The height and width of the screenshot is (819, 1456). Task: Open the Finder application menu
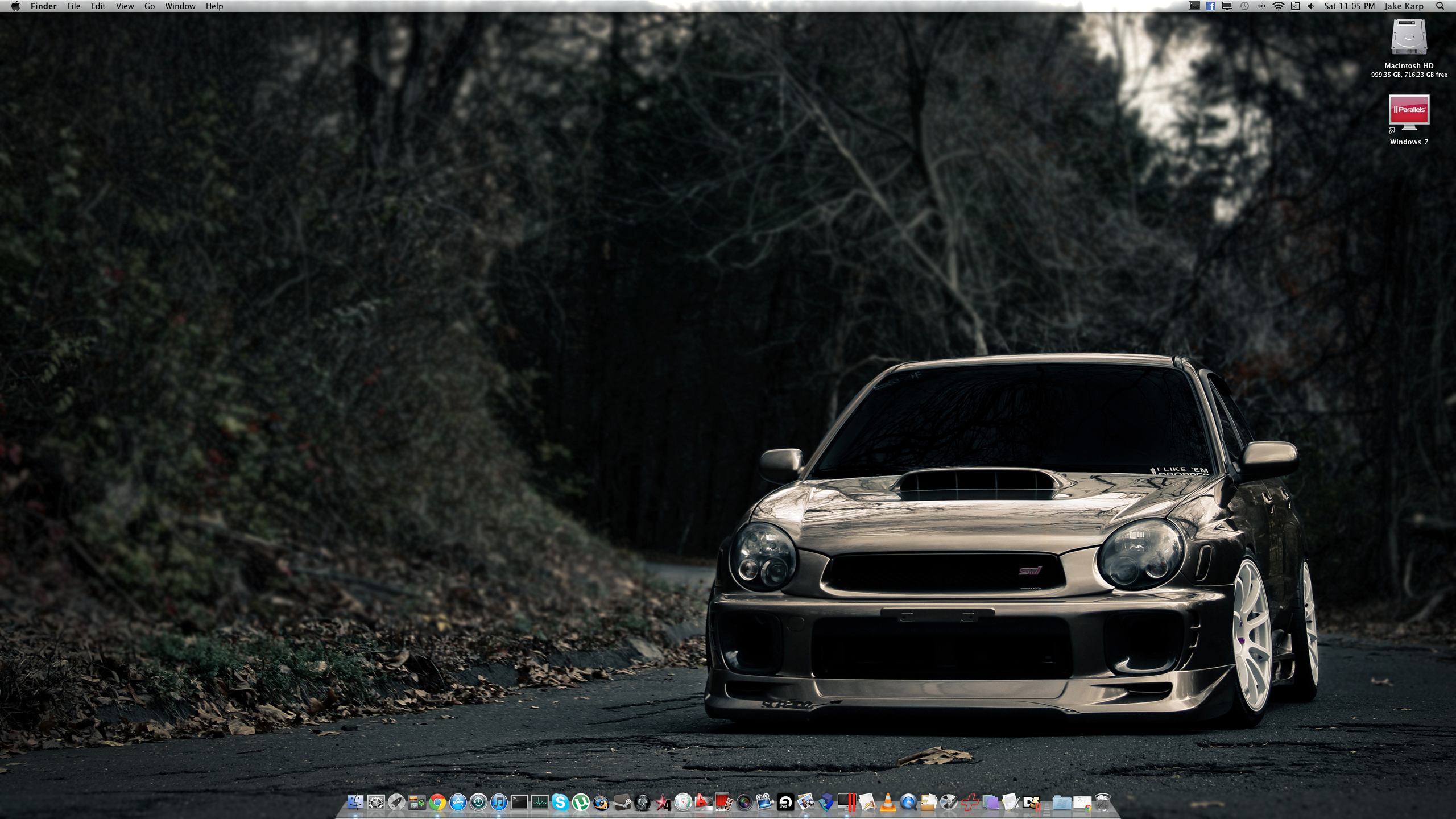[x=43, y=6]
